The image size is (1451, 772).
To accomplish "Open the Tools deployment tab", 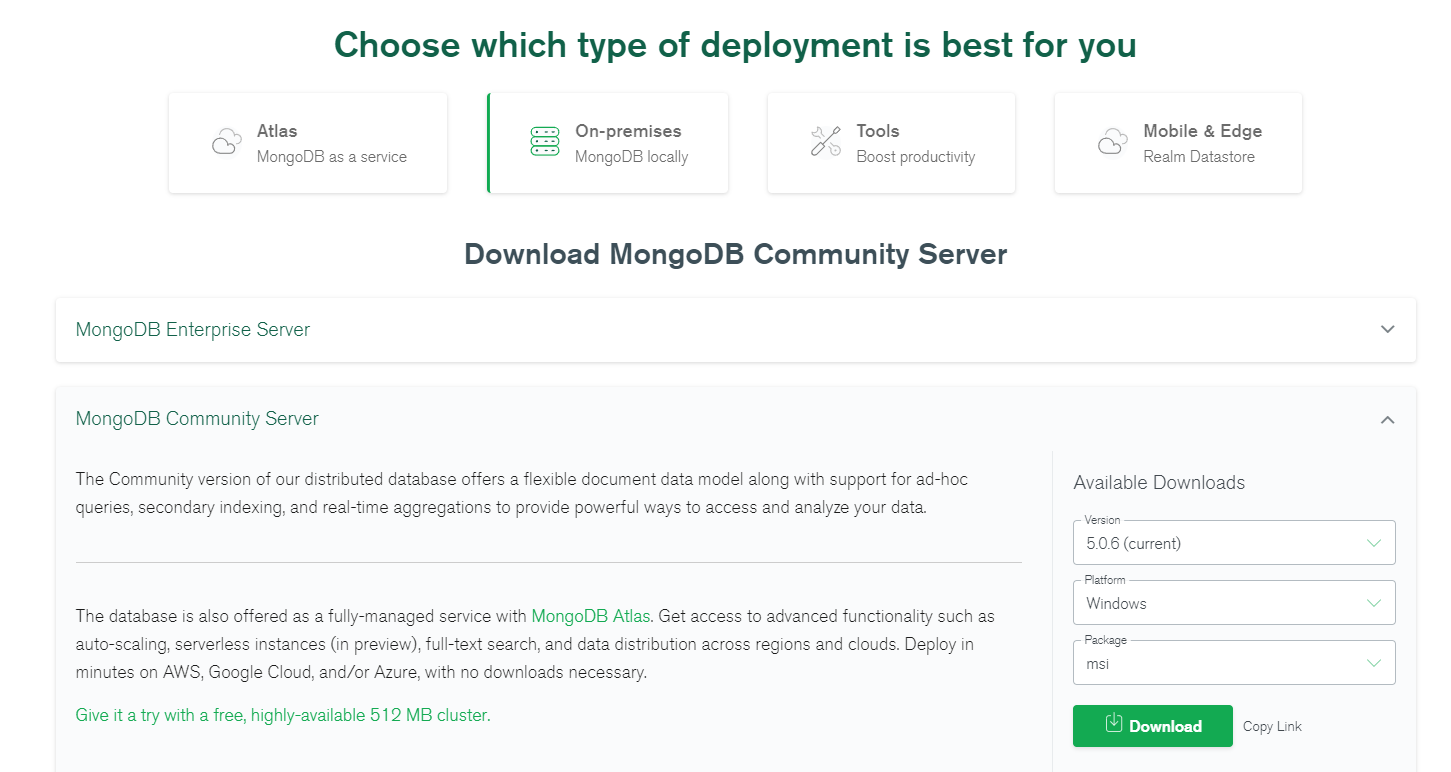I will tap(891, 143).
